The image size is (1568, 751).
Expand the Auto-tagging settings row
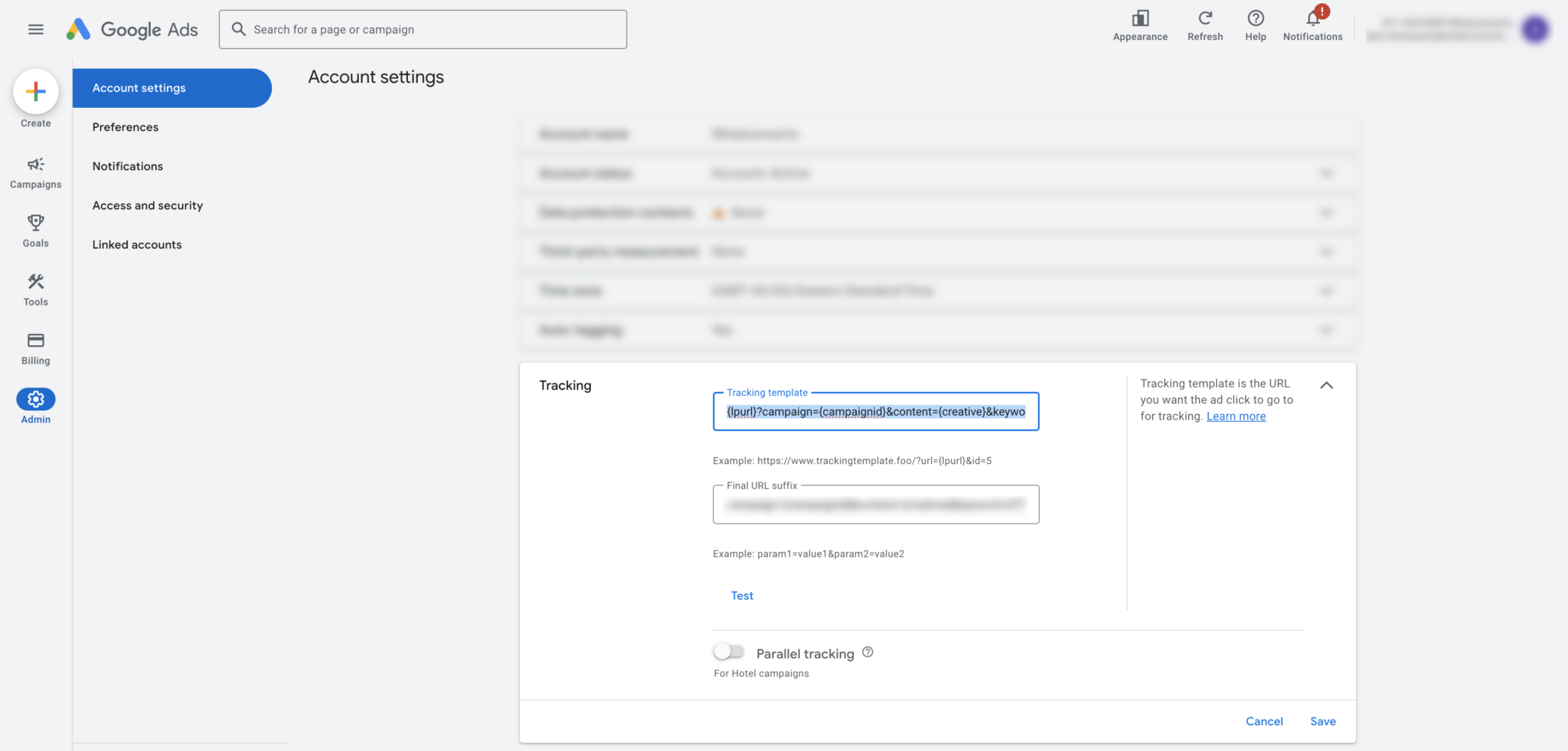click(x=1328, y=330)
